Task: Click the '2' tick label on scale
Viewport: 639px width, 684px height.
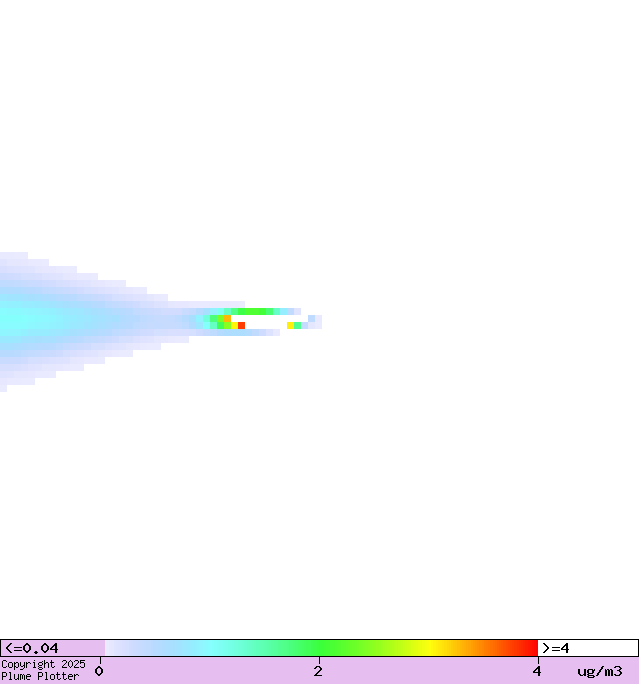Action: click(318, 671)
